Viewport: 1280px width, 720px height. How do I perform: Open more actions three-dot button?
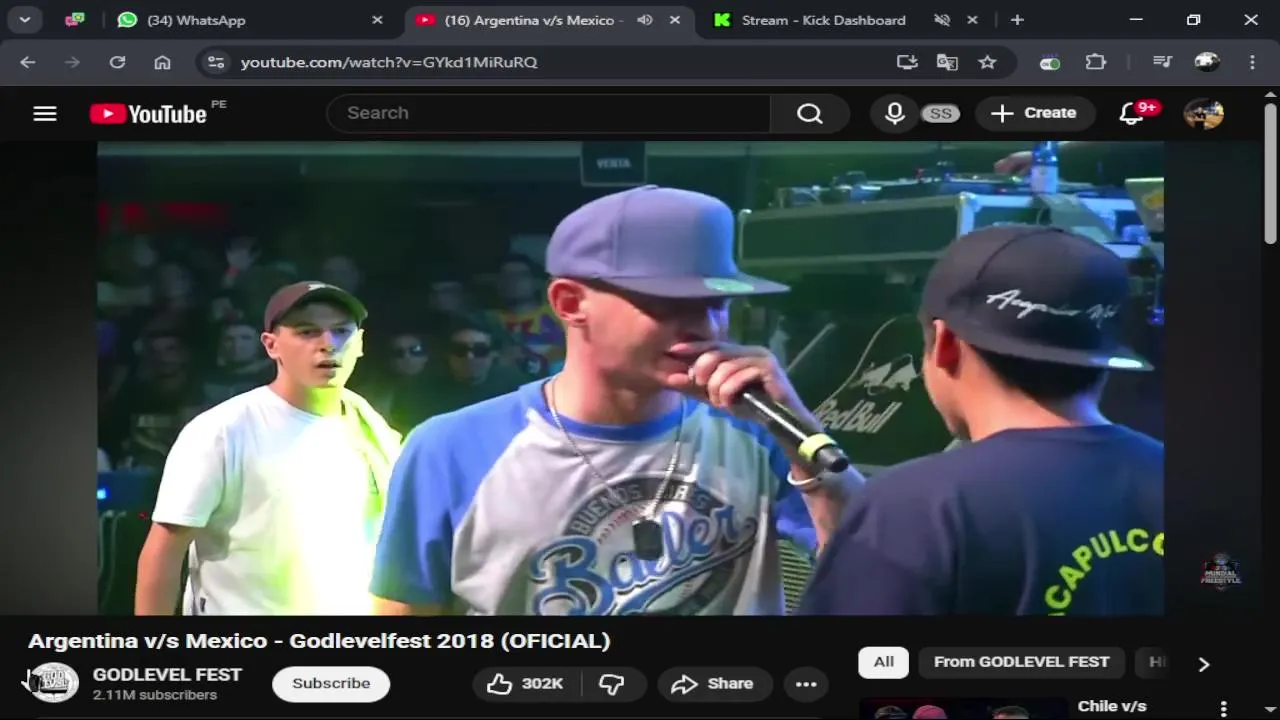806,684
